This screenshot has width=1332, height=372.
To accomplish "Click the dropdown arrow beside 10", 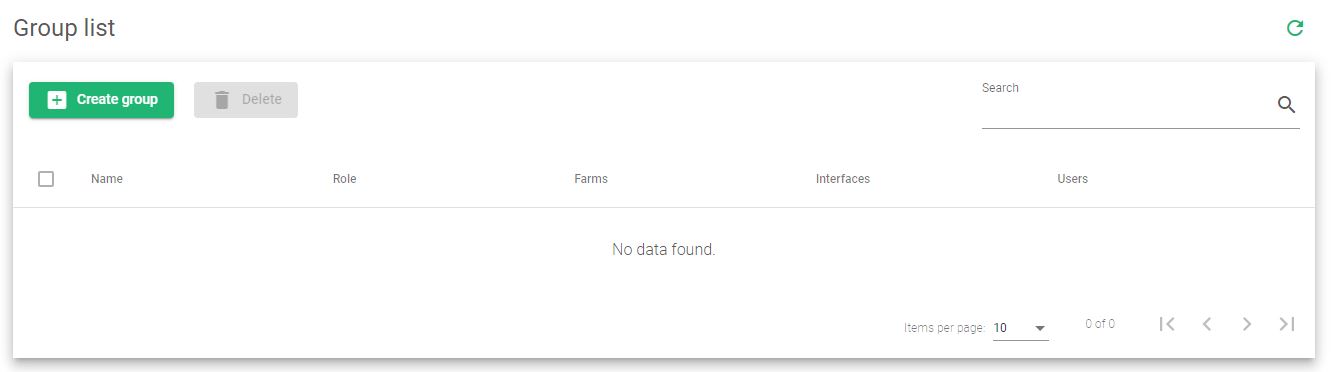I will tap(1040, 328).
